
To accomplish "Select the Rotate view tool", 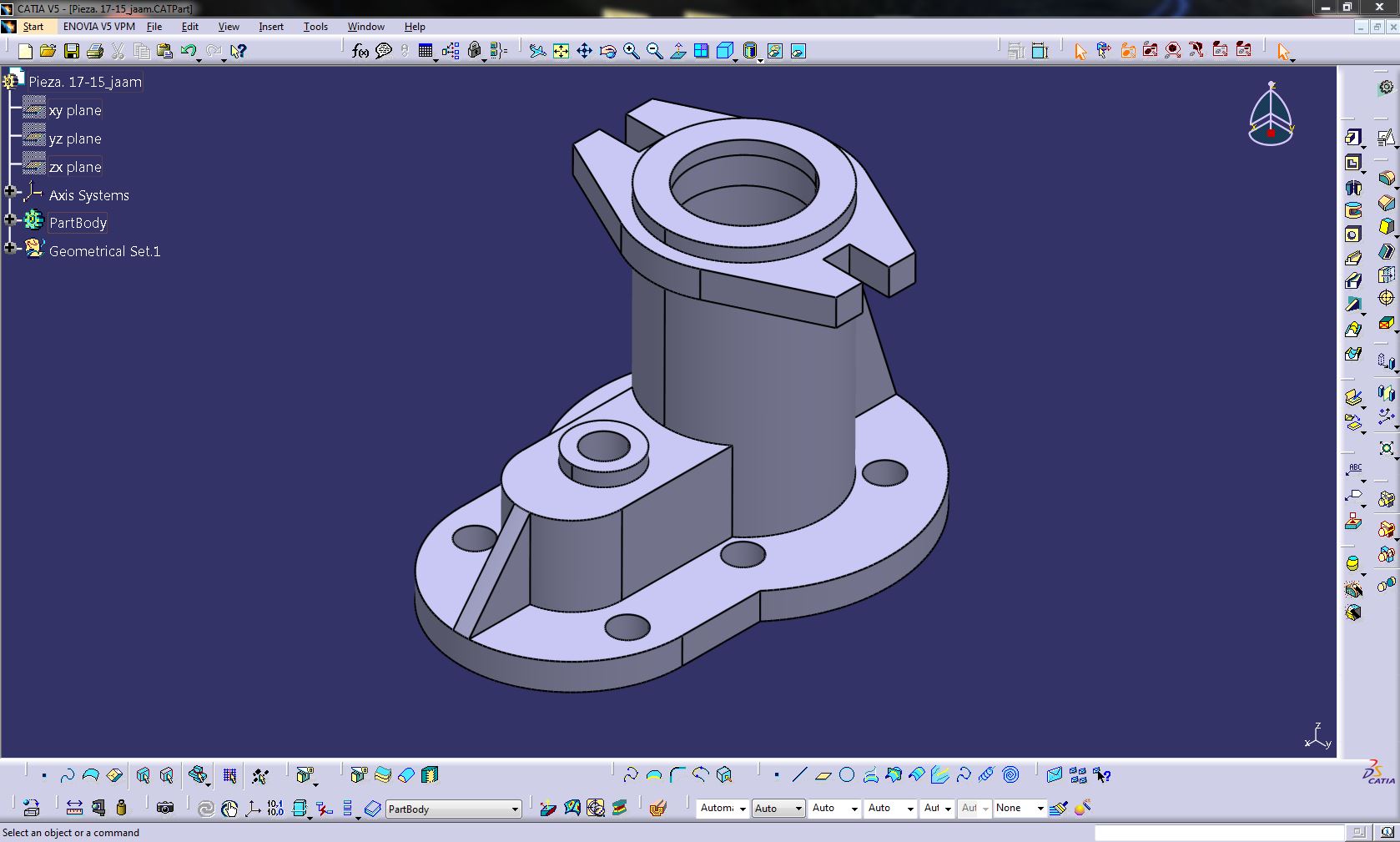I will pyautogui.click(x=608, y=51).
